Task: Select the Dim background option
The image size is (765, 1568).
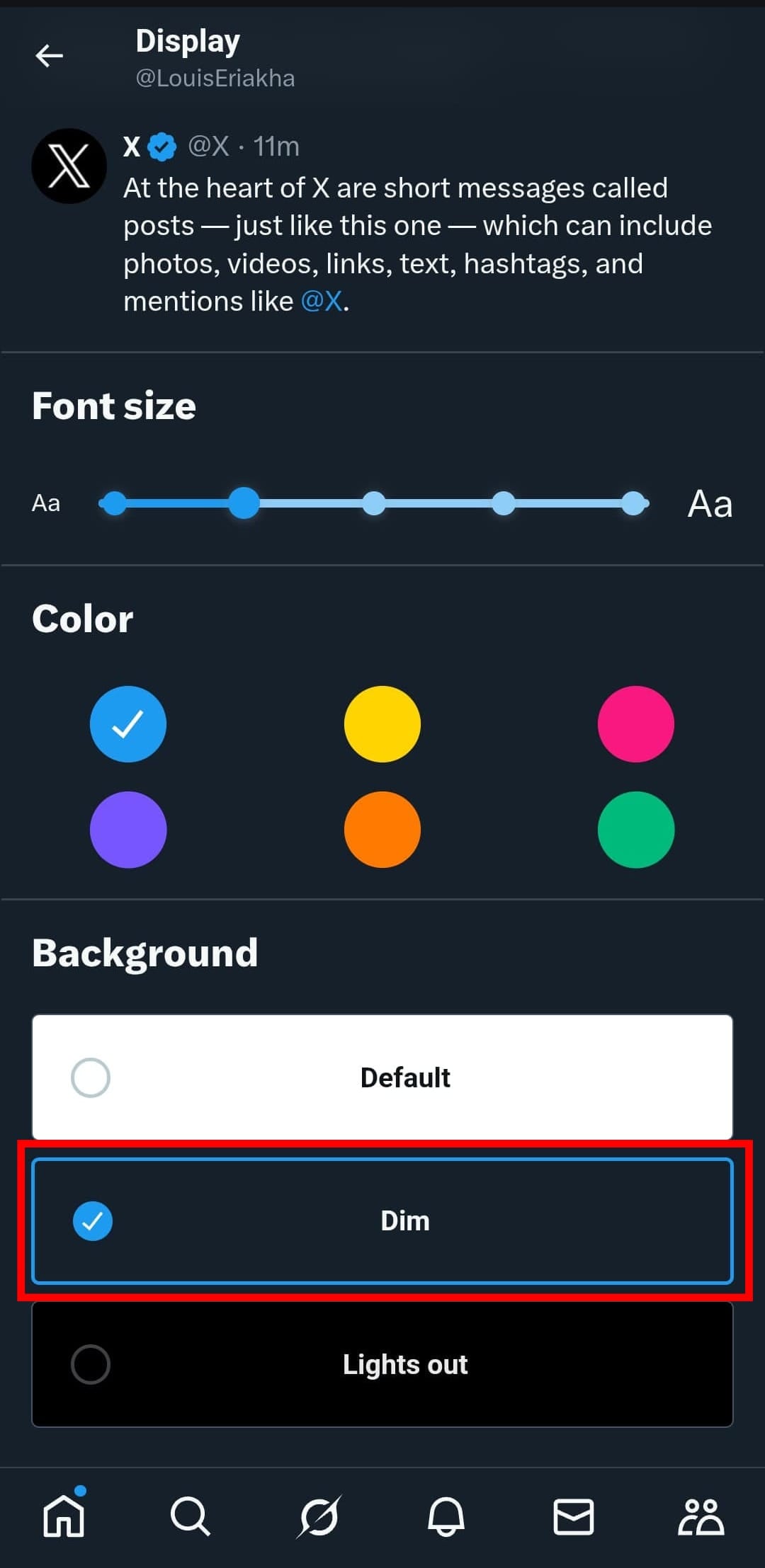Action: [x=382, y=1220]
